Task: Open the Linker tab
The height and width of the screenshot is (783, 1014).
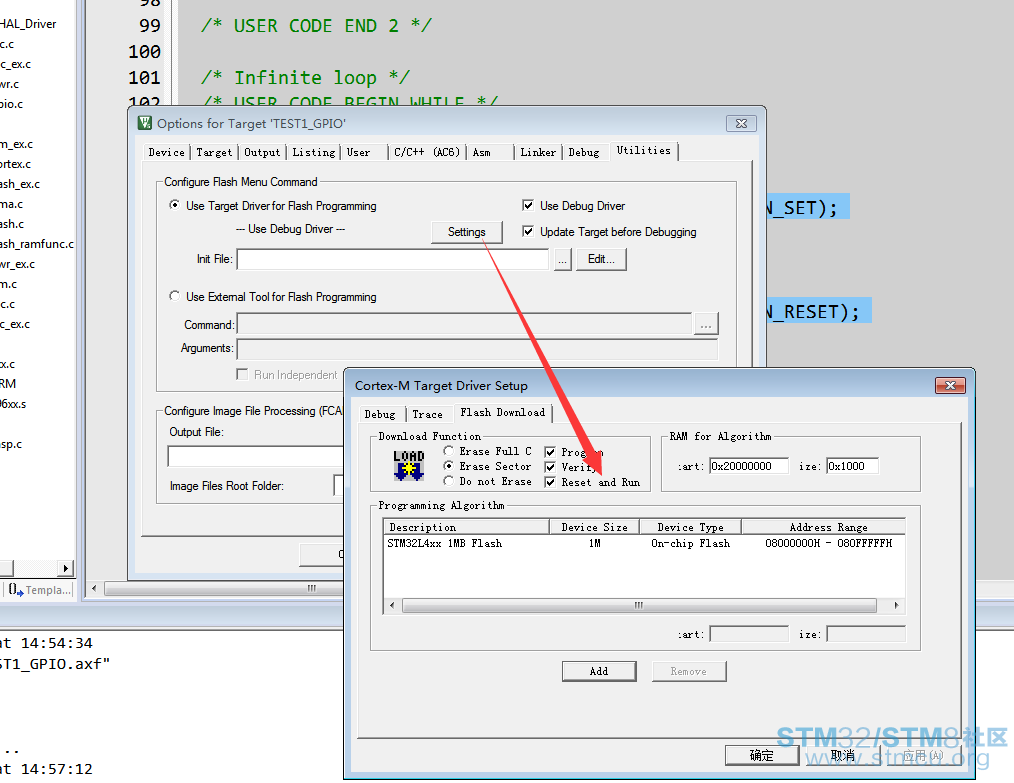Action: (x=538, y=153)
